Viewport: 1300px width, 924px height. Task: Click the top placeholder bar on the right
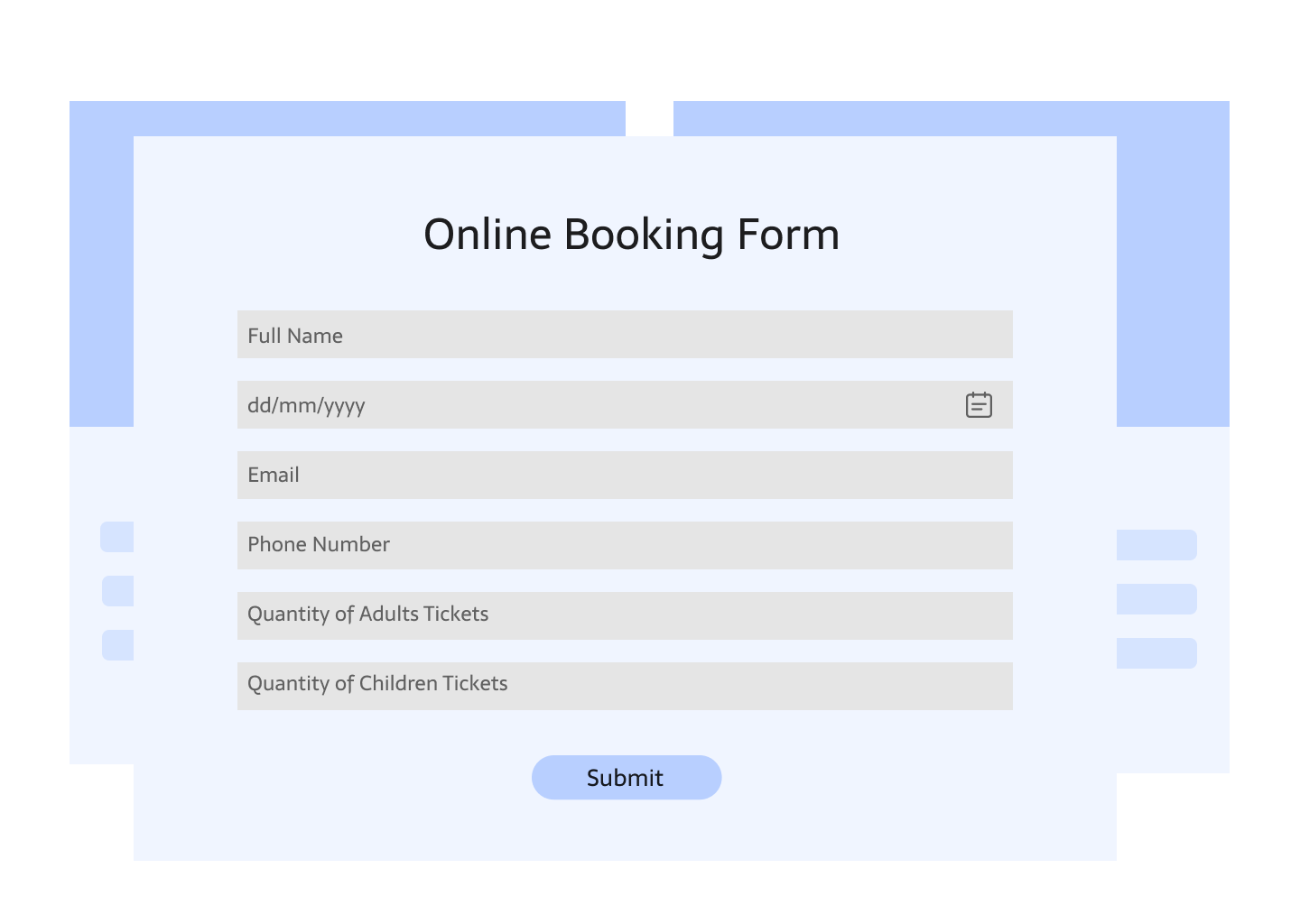pos(1156,545)
